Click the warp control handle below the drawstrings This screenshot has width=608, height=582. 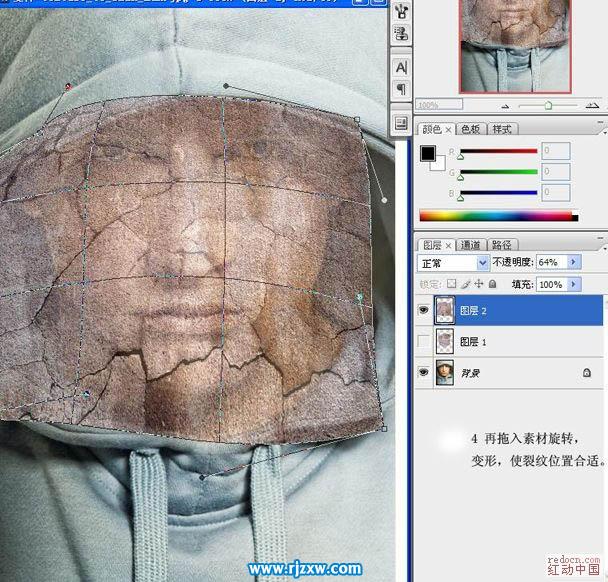click(202, 477)
